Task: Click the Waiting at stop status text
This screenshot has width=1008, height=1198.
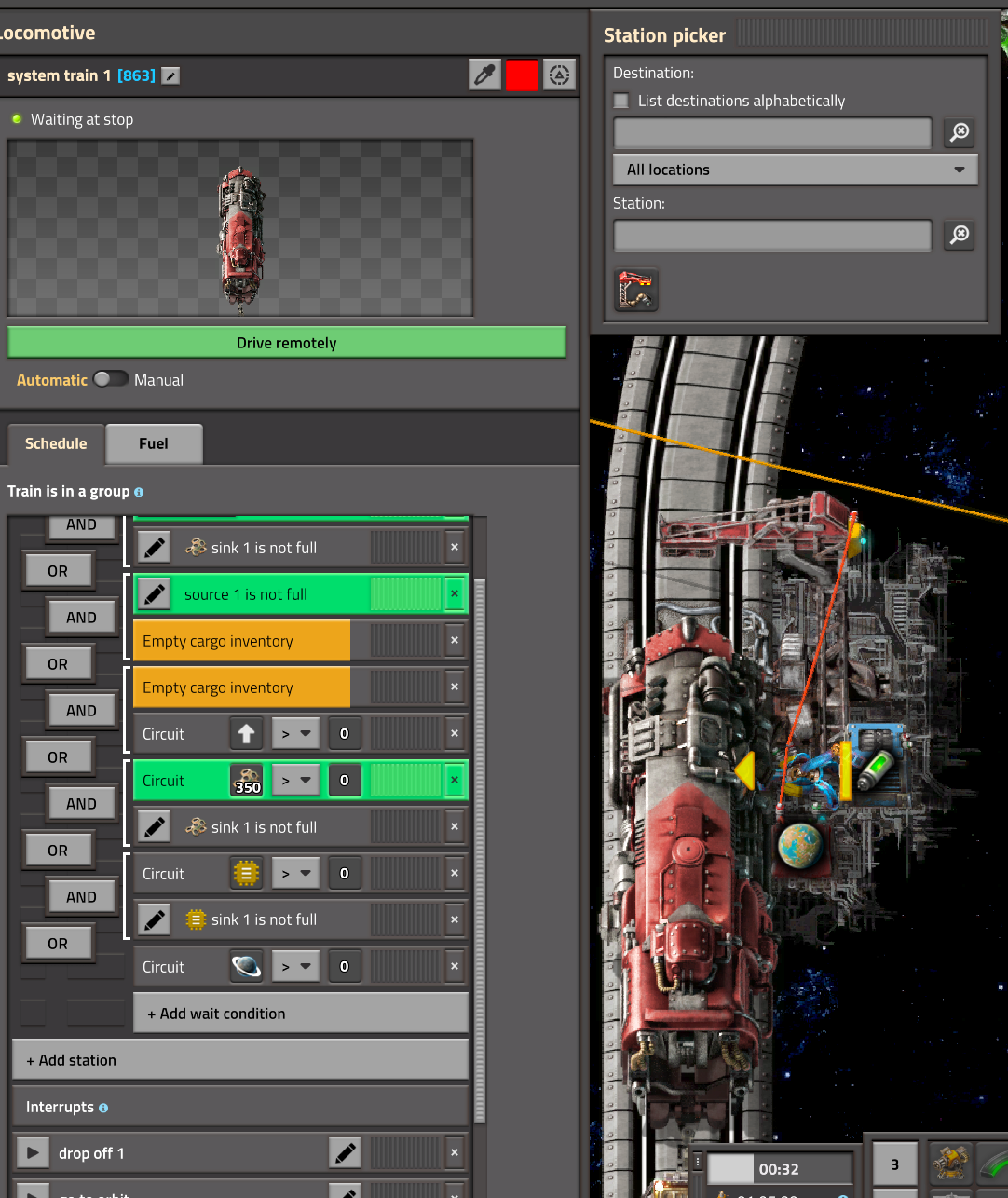Action: point(82,119)
